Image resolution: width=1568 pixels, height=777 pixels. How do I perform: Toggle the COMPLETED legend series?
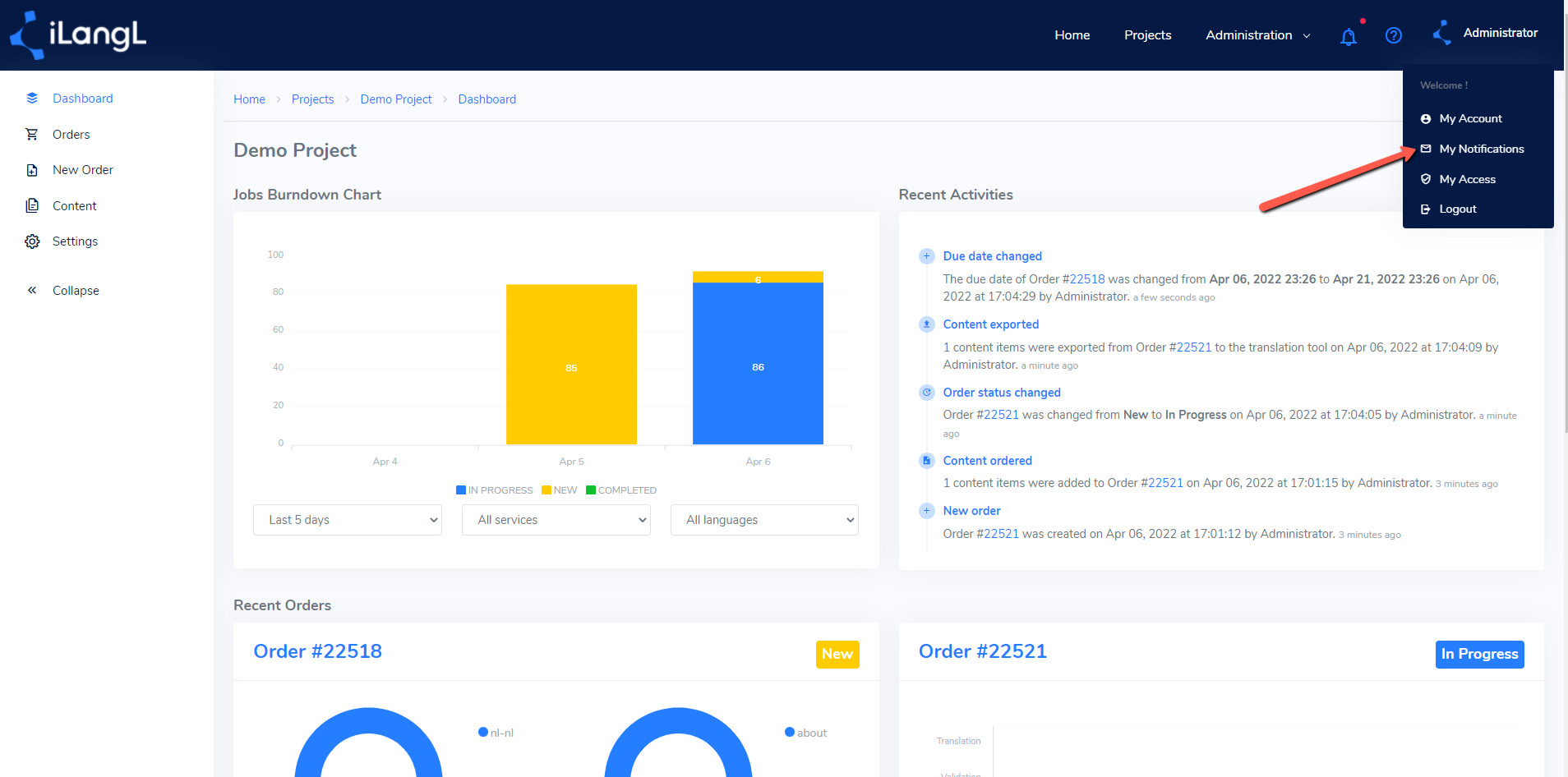(x=621, y=490)
